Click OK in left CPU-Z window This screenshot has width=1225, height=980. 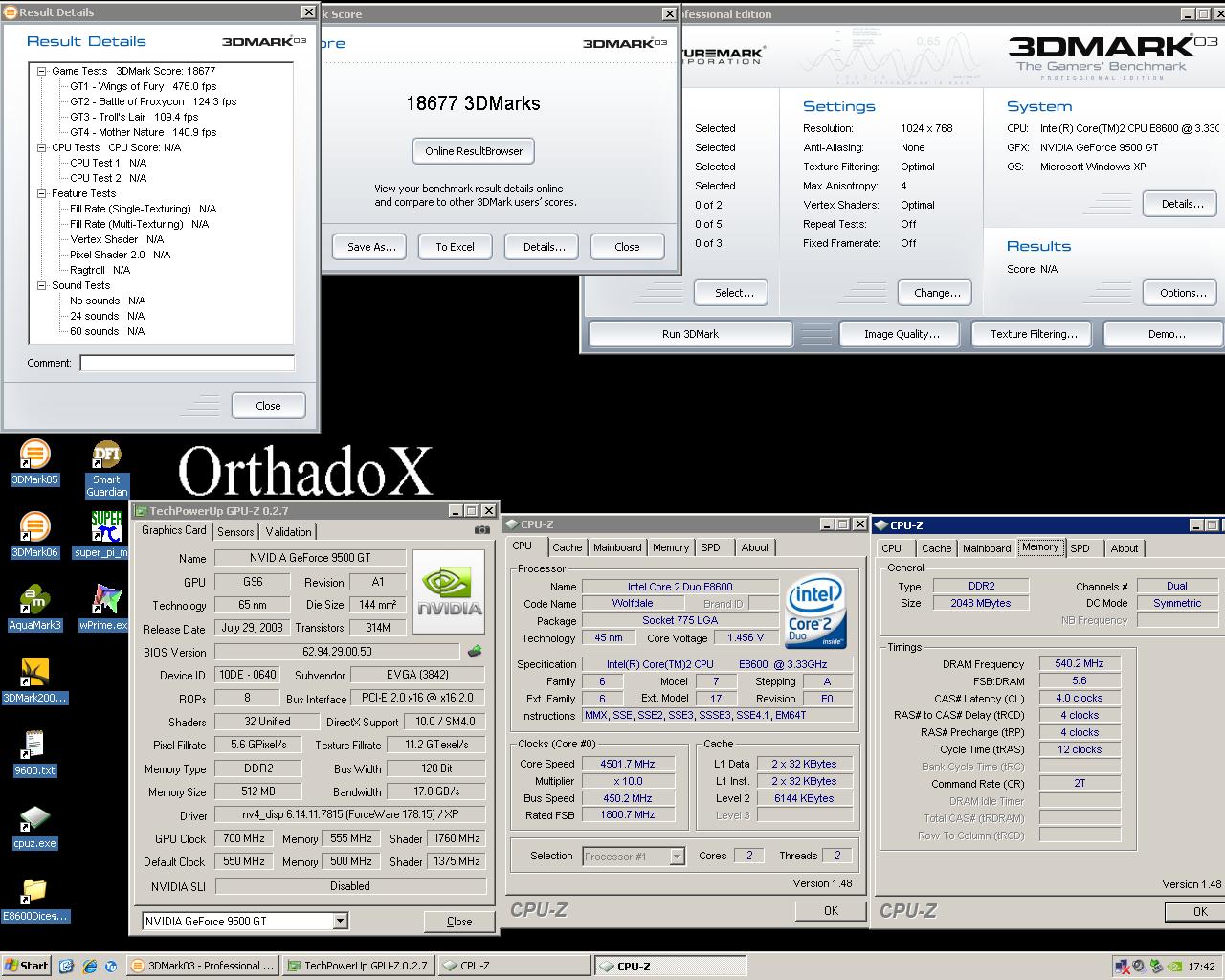pyautogui.click(x=831, y=911)
